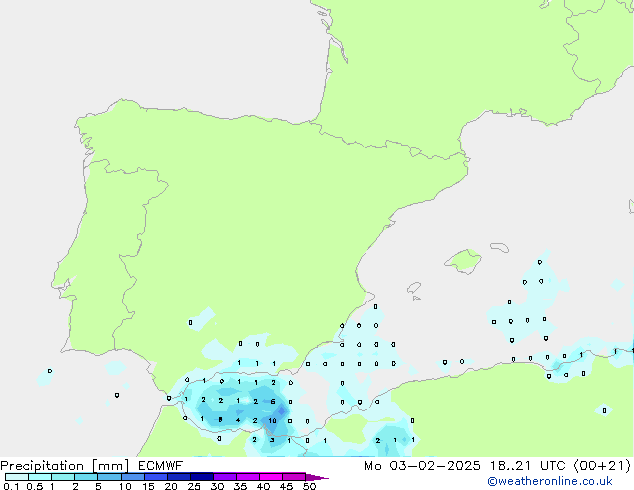Click the '6' precipitation value on the map
634x490 pixels.
tap(273, 402)
